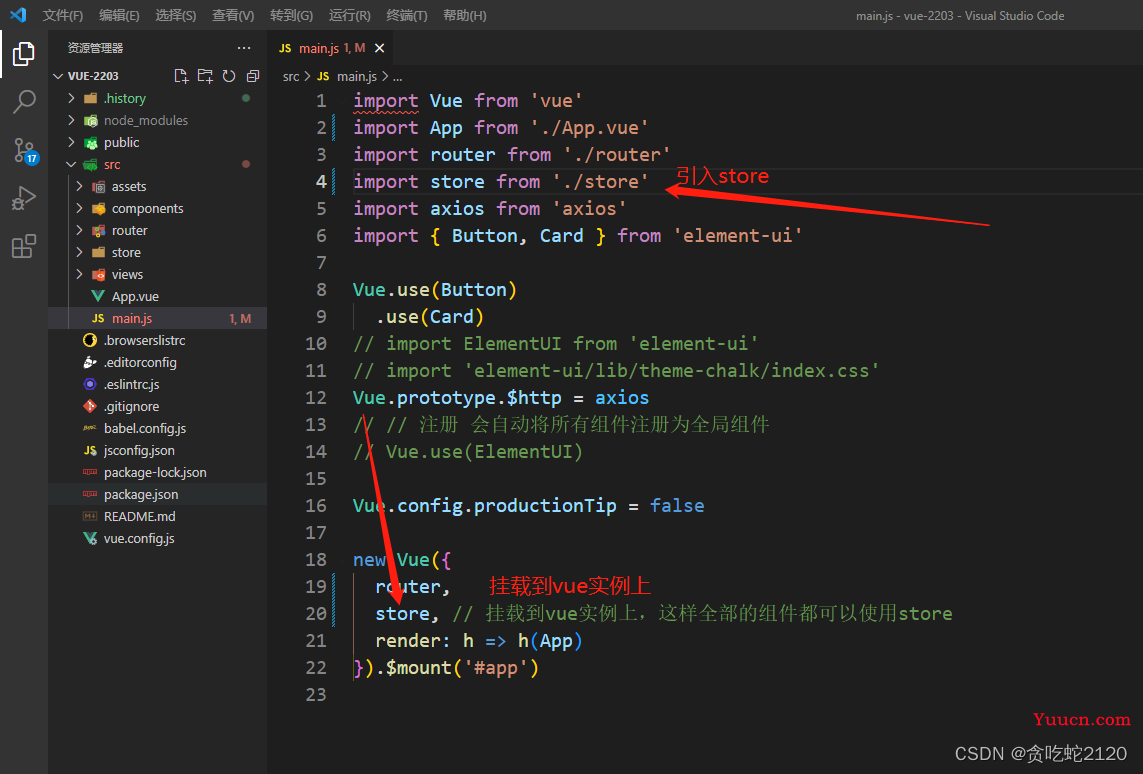The image size is (1143, 774).
Task: Place cursor on 'element-ui' in line 6
Action: (737, 235)
